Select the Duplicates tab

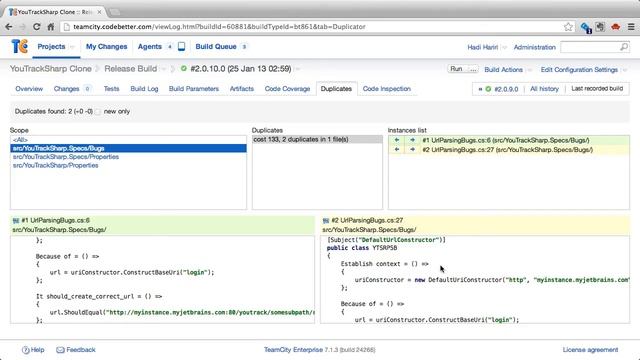(336, 89)
